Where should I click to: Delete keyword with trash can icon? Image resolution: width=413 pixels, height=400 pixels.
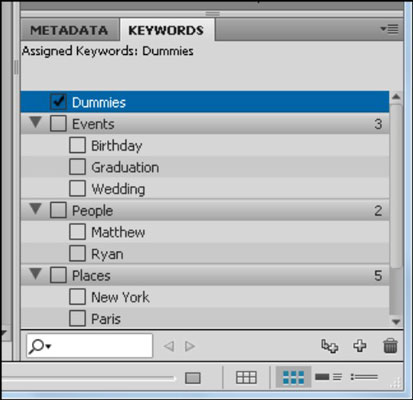(x=390, y=346)
